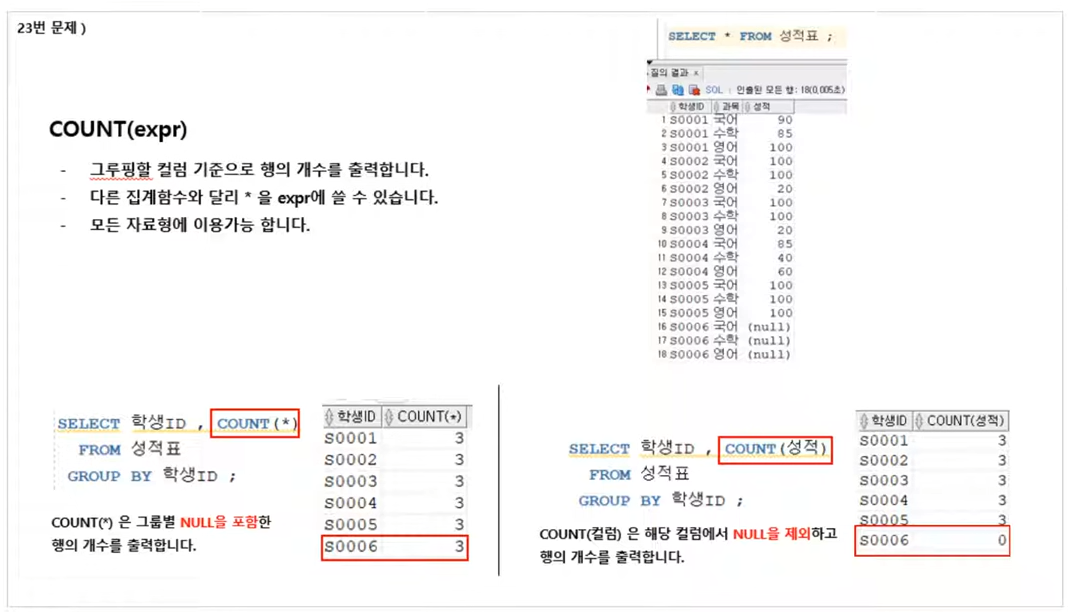Click the COUNT(*) expression in left query

click(x=255, y=423)
